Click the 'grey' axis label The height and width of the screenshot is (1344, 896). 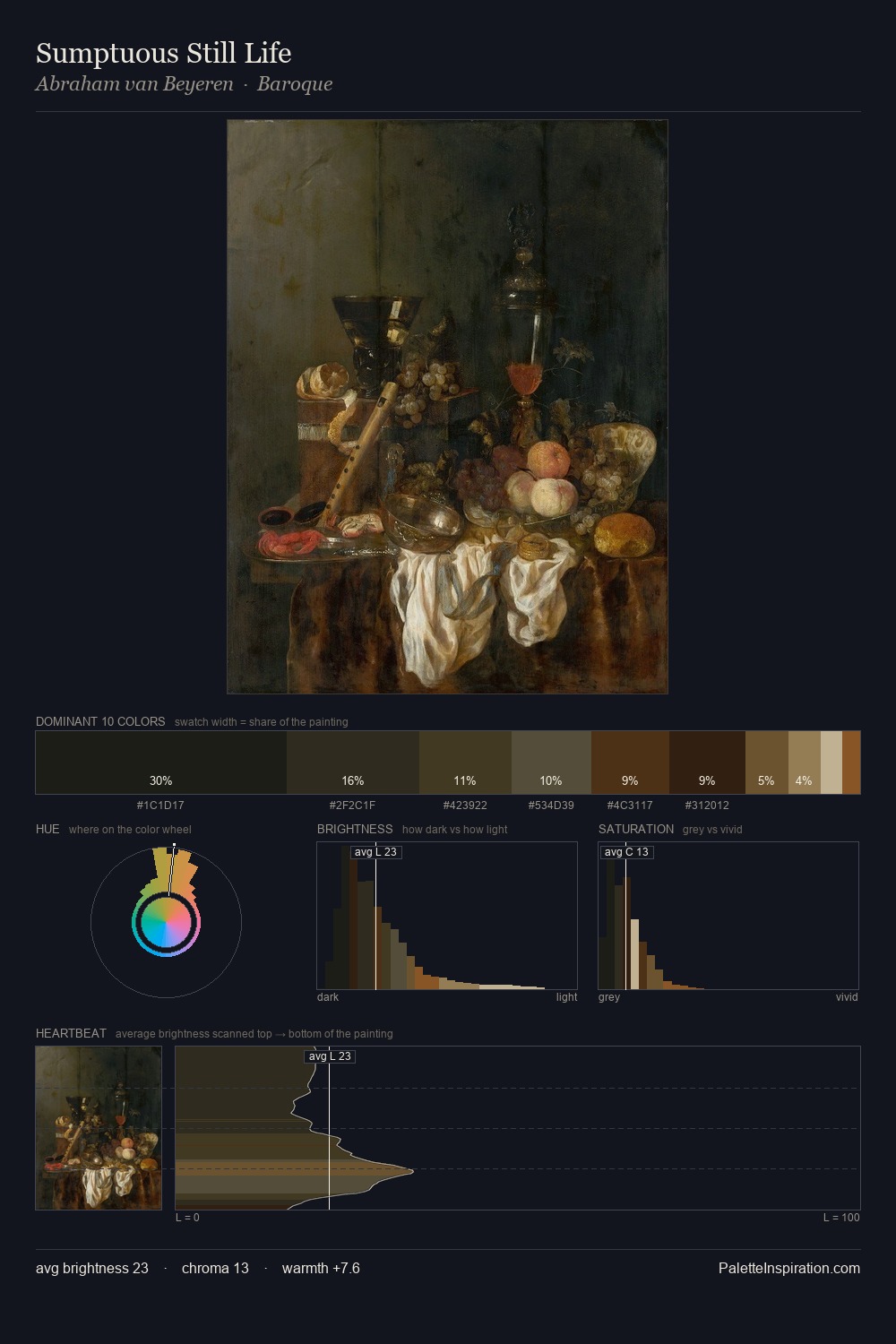pyautogui.click(x=609, y=997)
